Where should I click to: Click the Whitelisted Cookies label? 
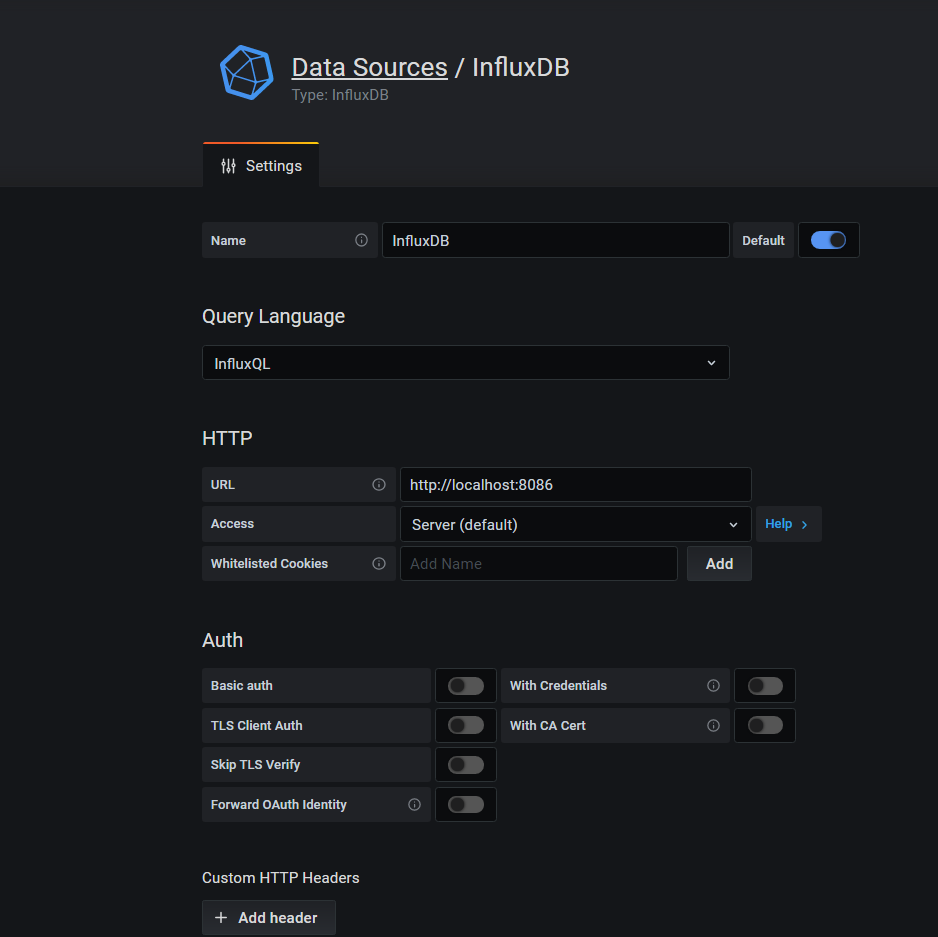coord(269,564)
